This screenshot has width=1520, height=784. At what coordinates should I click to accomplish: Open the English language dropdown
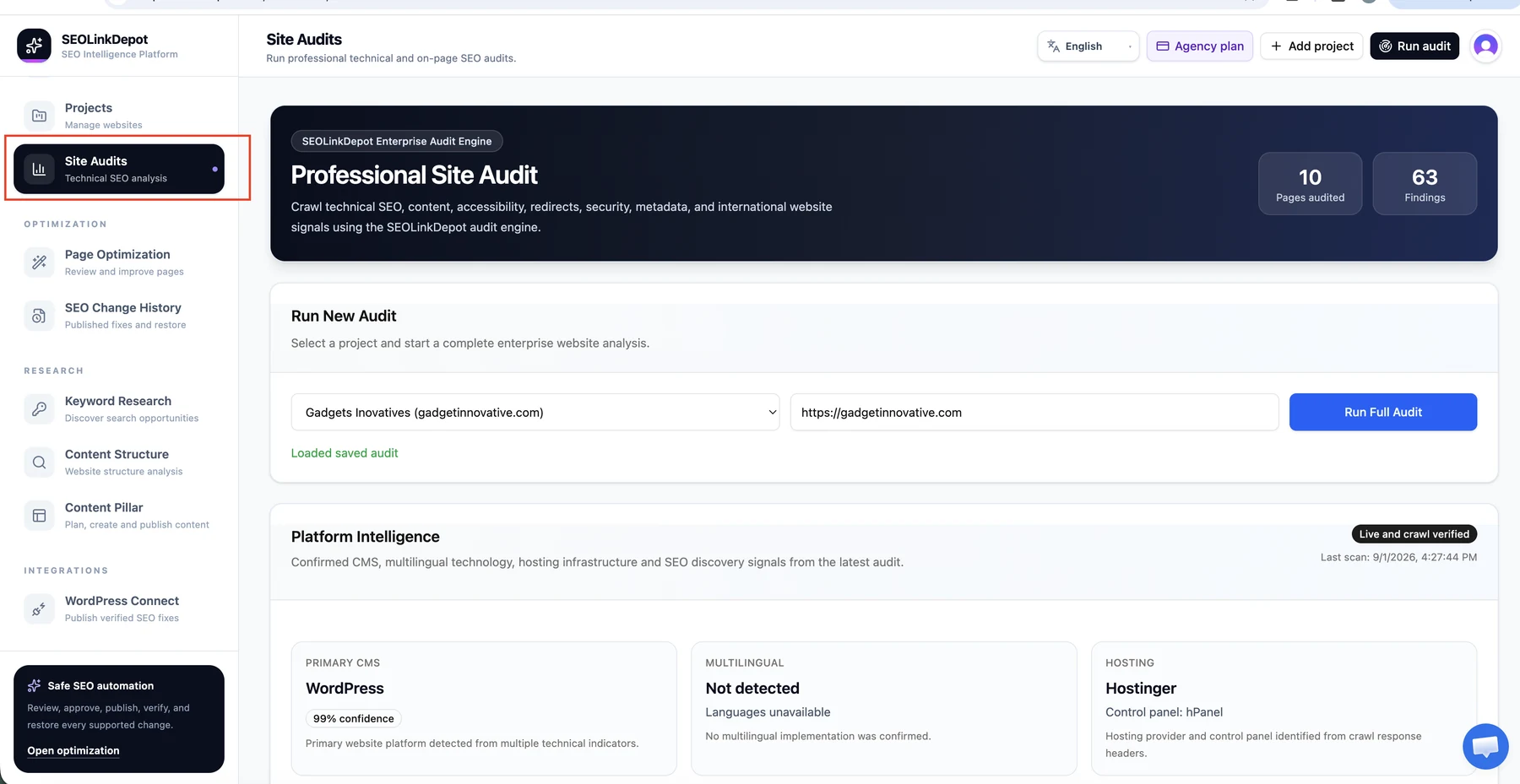coord(1088,46)
